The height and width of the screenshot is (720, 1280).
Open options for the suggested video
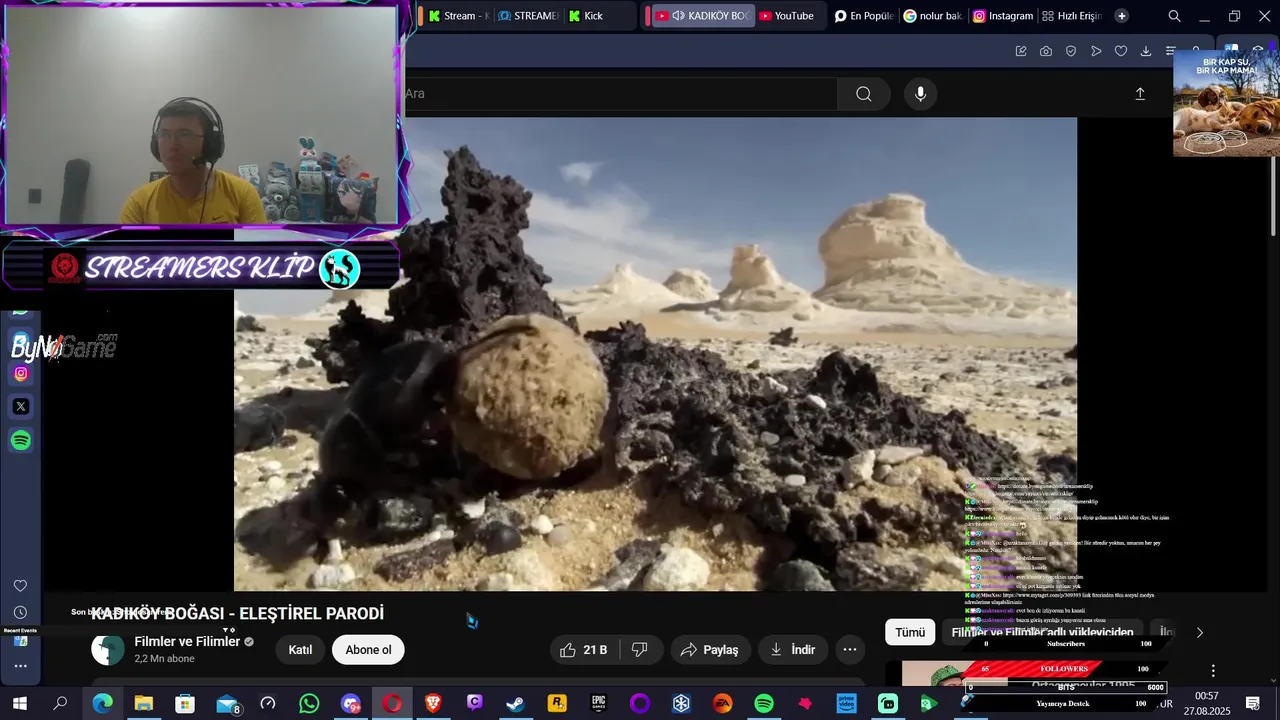1213,671
